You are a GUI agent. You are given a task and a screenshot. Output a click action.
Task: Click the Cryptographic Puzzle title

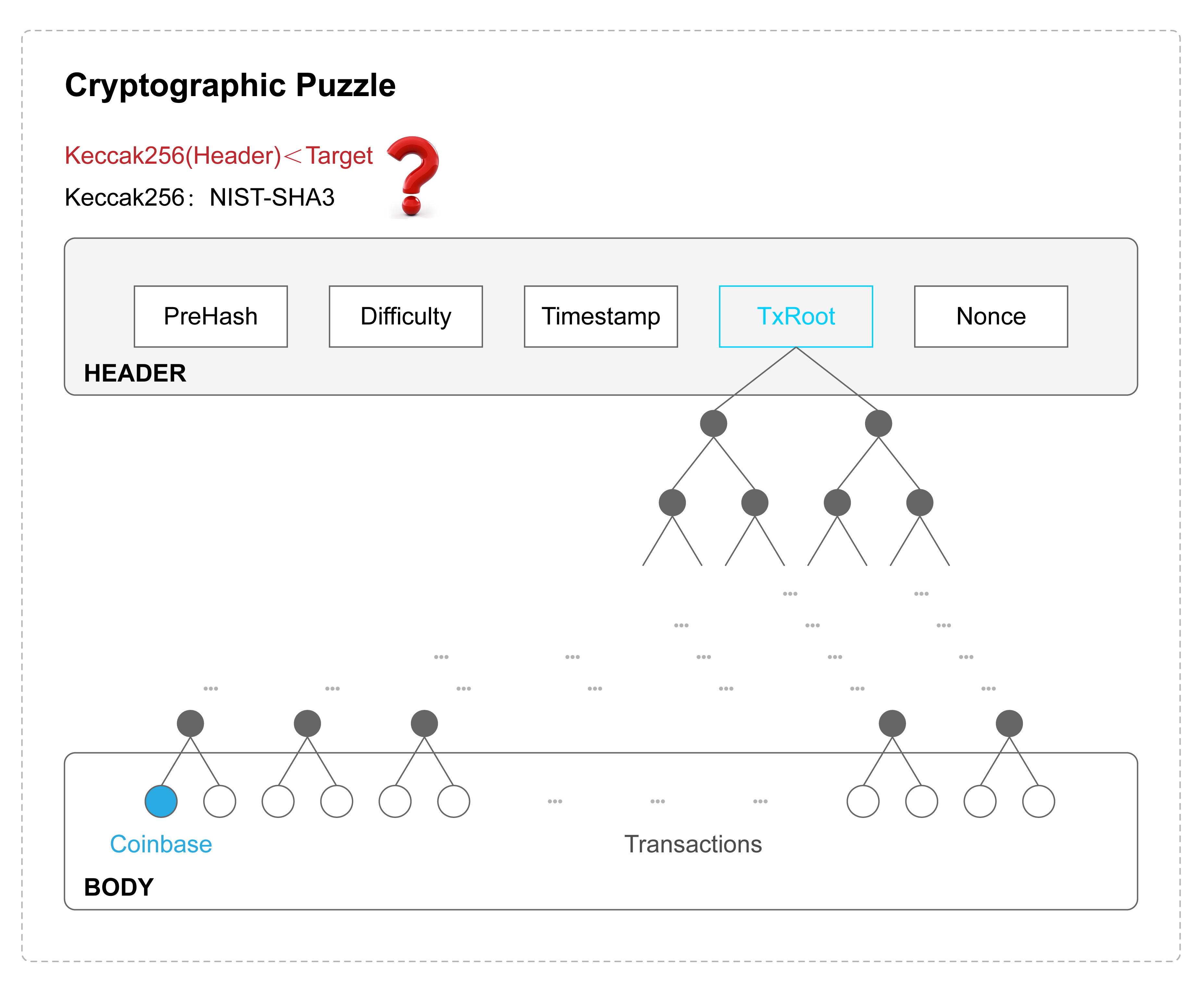coord(230,86)
